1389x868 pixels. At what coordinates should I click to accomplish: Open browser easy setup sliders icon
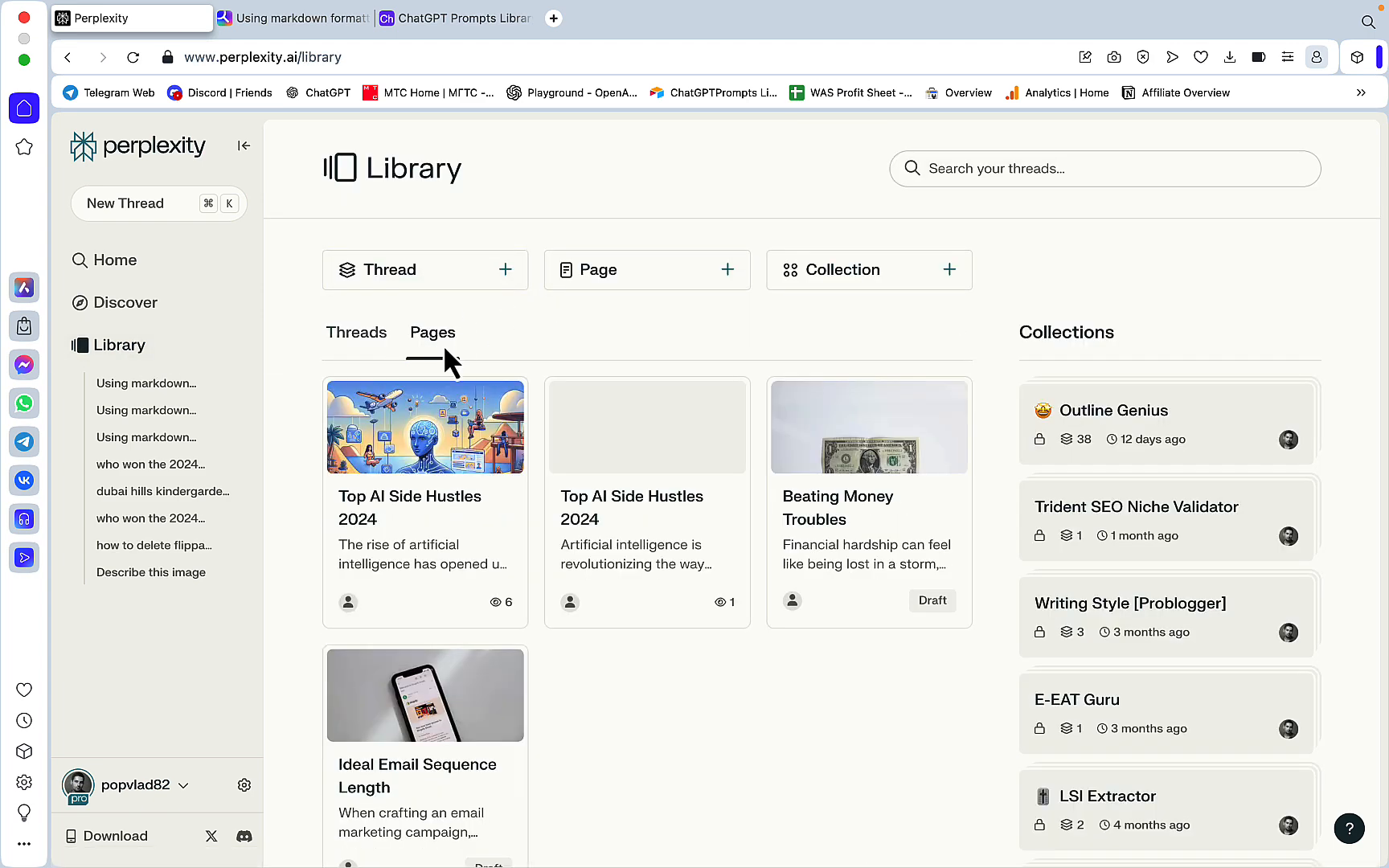[1288, 57]
